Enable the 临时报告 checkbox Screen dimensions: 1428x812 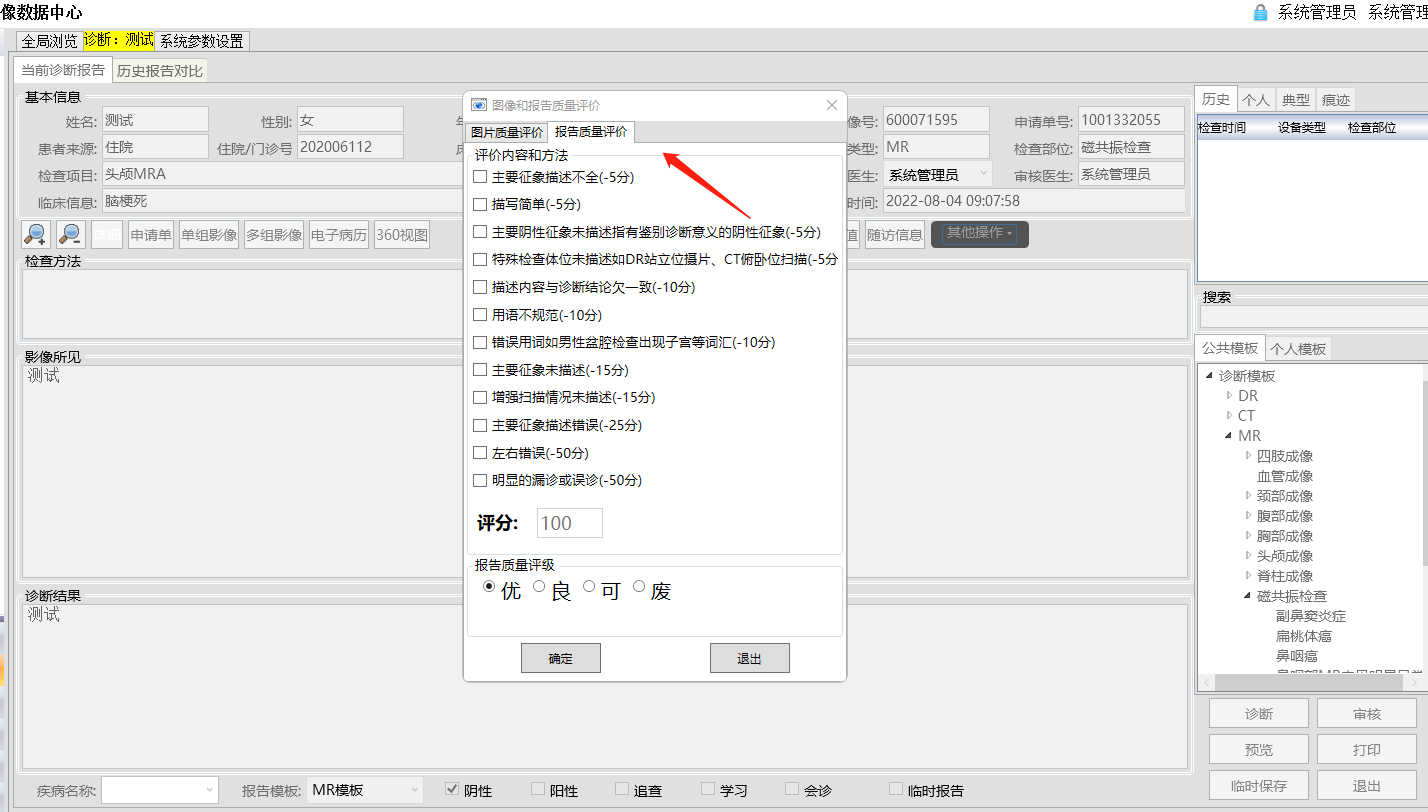tap(896, 789)
